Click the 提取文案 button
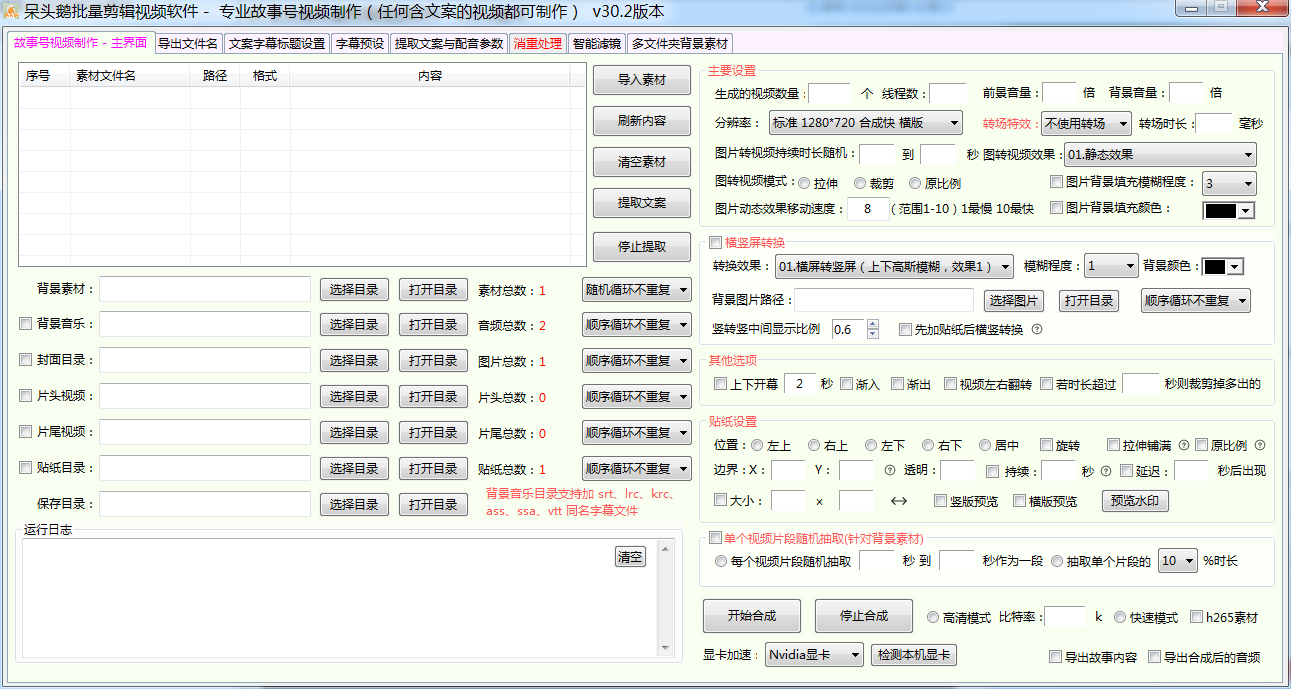The height and width of the screenshot is (689, 1291). (642, 202)
